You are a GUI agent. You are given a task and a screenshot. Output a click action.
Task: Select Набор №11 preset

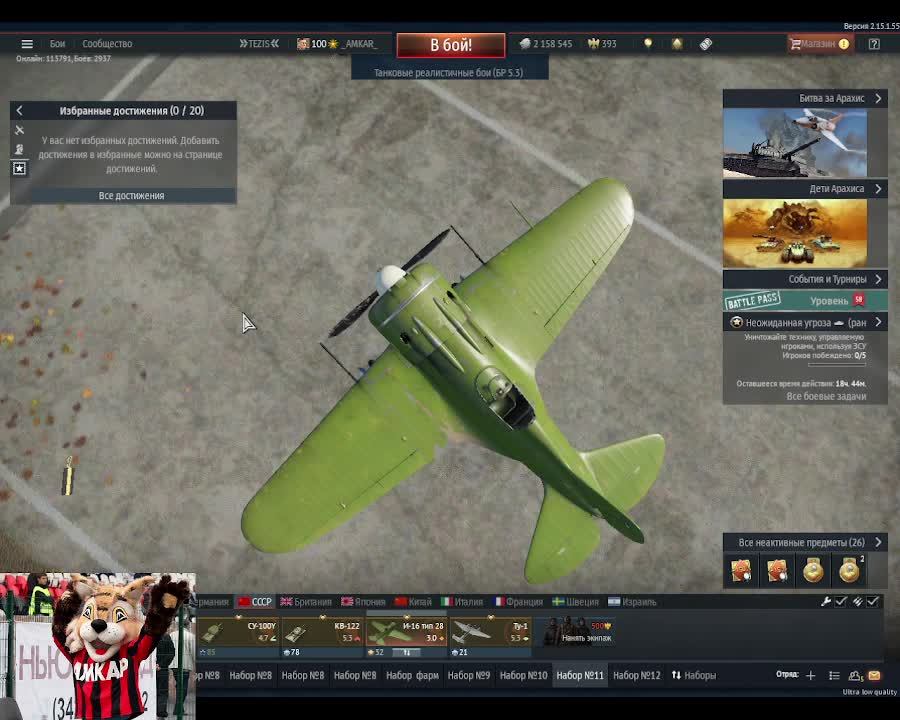pyautogui.click(x=580, y=675)
